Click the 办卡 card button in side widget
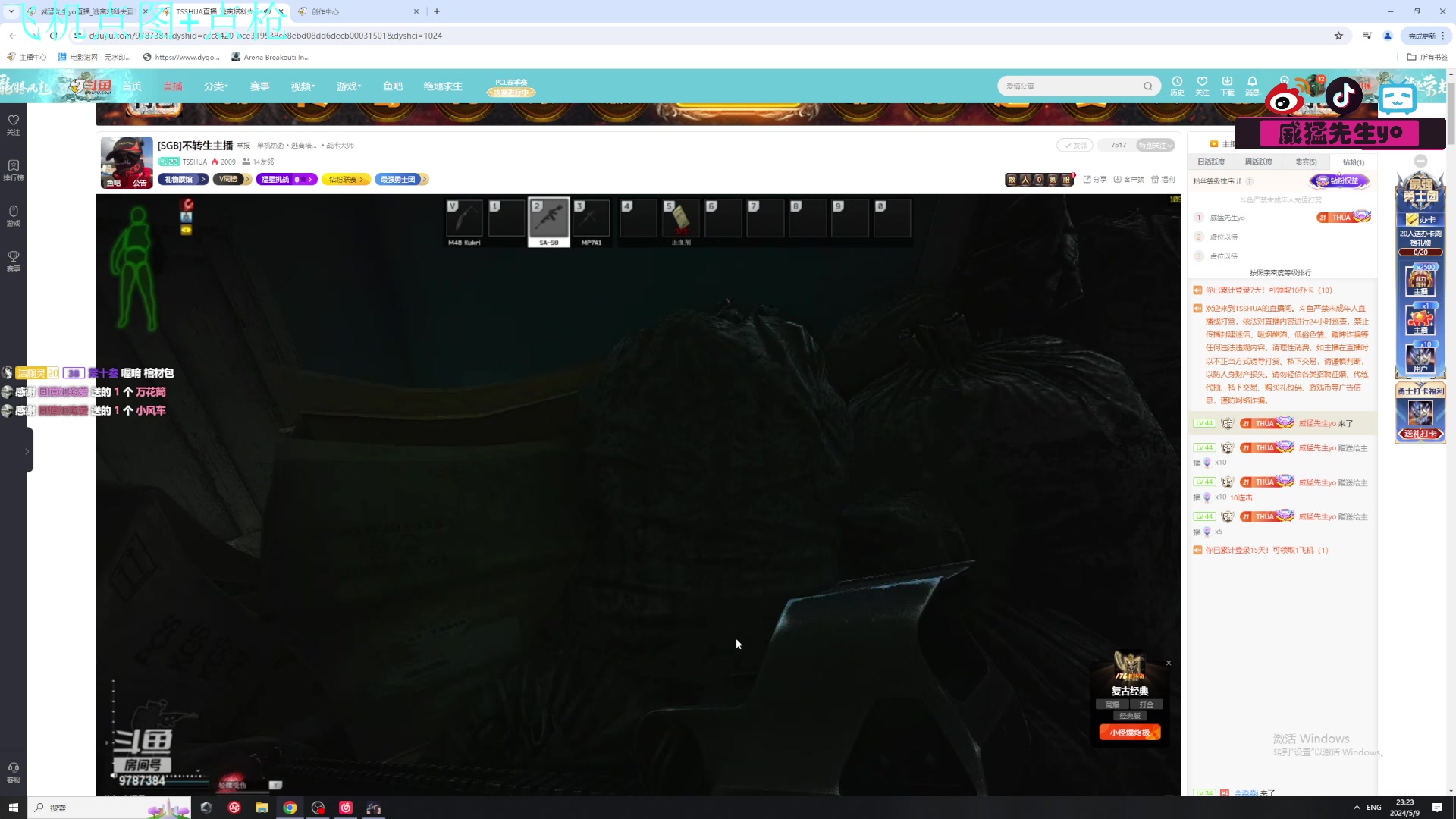The image size is (1456, 819). point(1420,219)
